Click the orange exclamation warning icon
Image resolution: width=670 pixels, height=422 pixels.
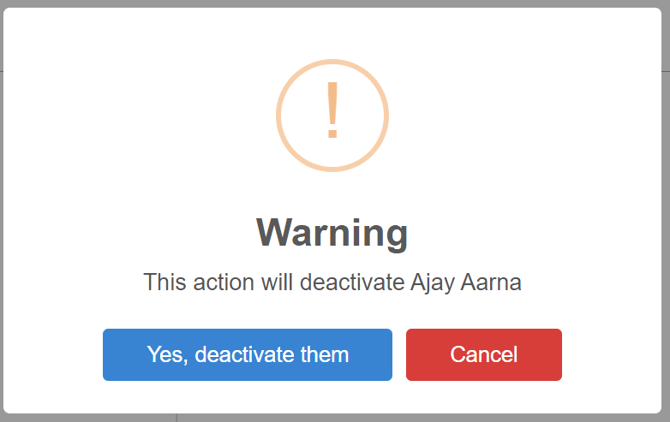pyautogui.click(x=332, y=113)
